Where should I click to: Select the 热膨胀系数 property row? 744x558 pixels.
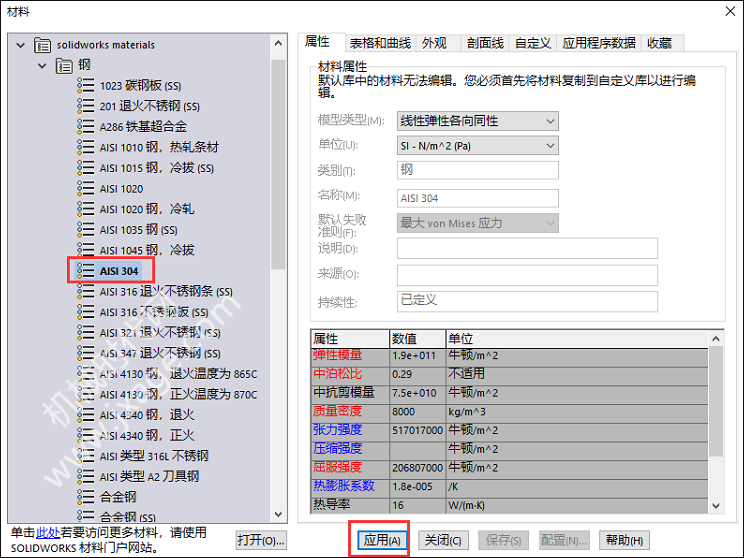[510, 487]
